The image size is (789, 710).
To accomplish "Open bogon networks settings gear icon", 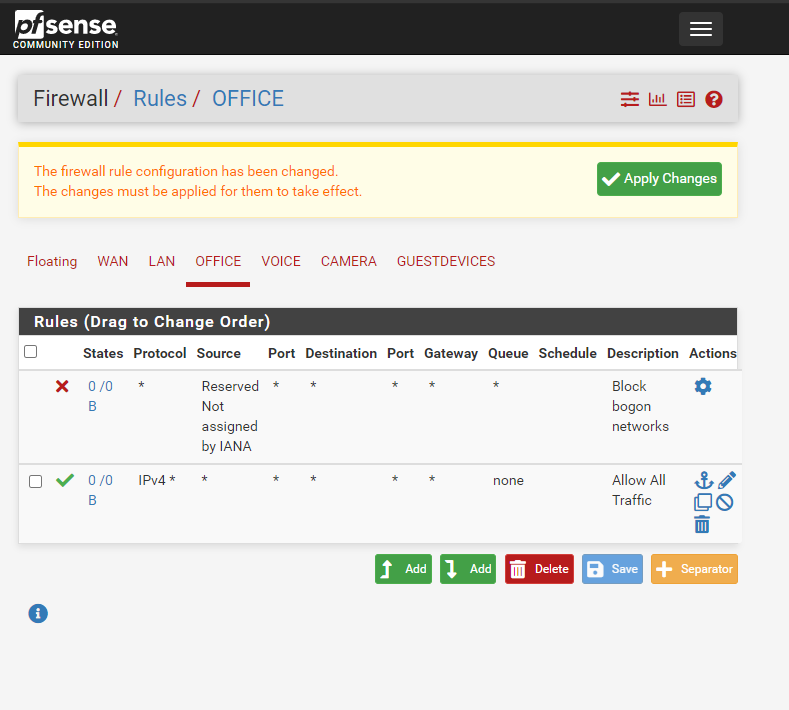I will point(703,386).
